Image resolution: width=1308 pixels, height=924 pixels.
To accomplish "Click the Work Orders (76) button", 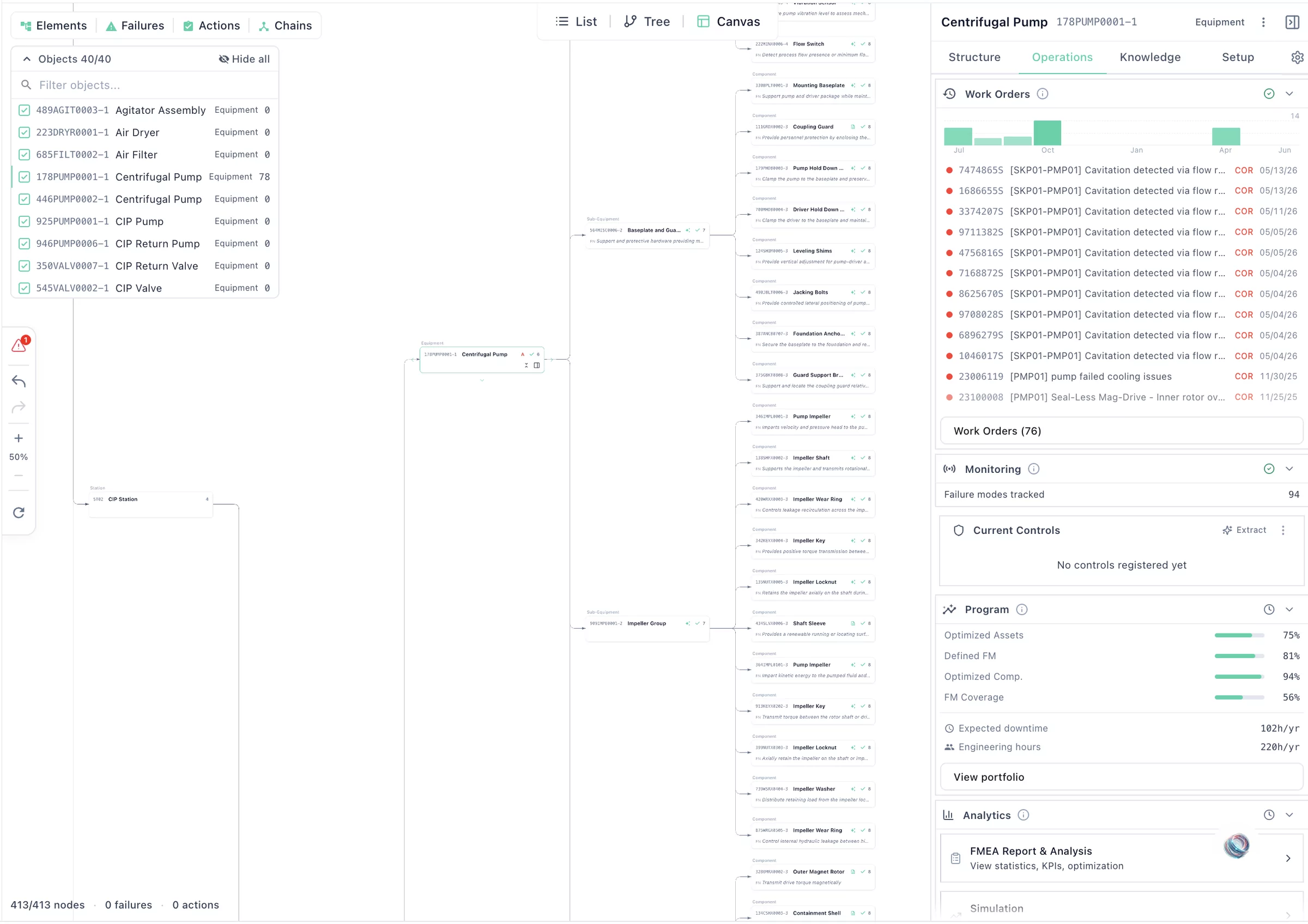I will click(x=1121, y=431).
